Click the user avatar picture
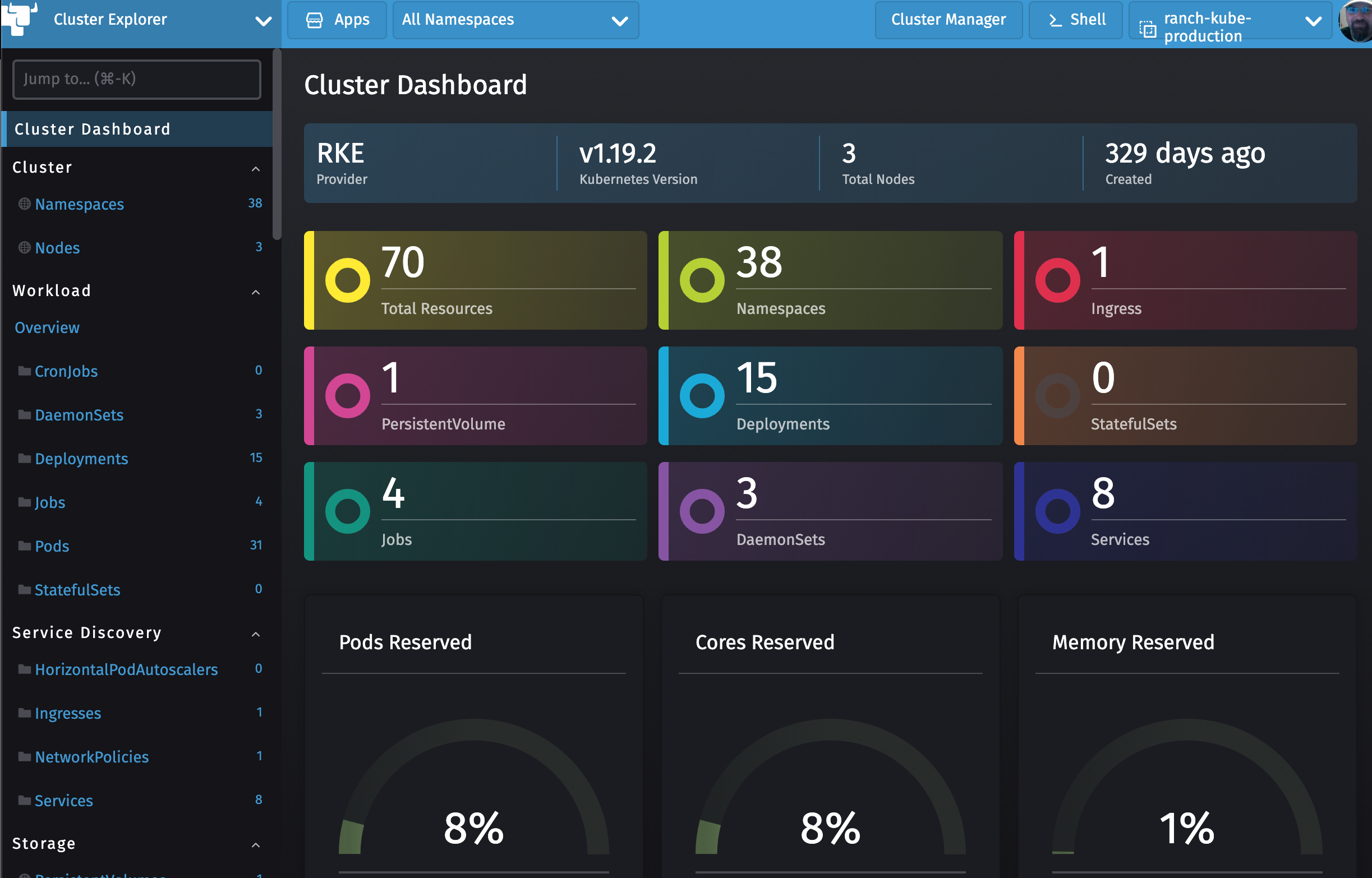This screenshot has height=878, width=1372. pyautogui.click(x=1357, y=22)
